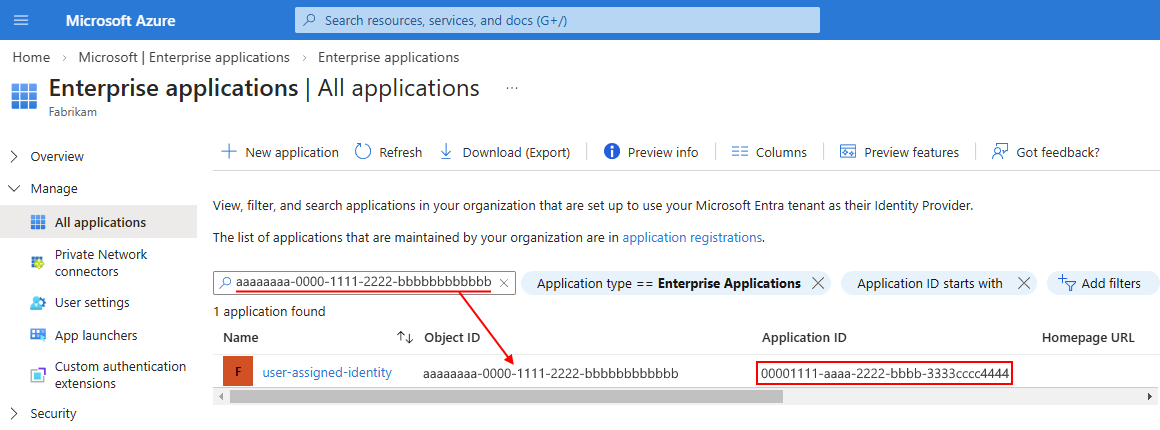
Task: Click the Custom authentication extensions icon
Action: (x=38, y=374)
